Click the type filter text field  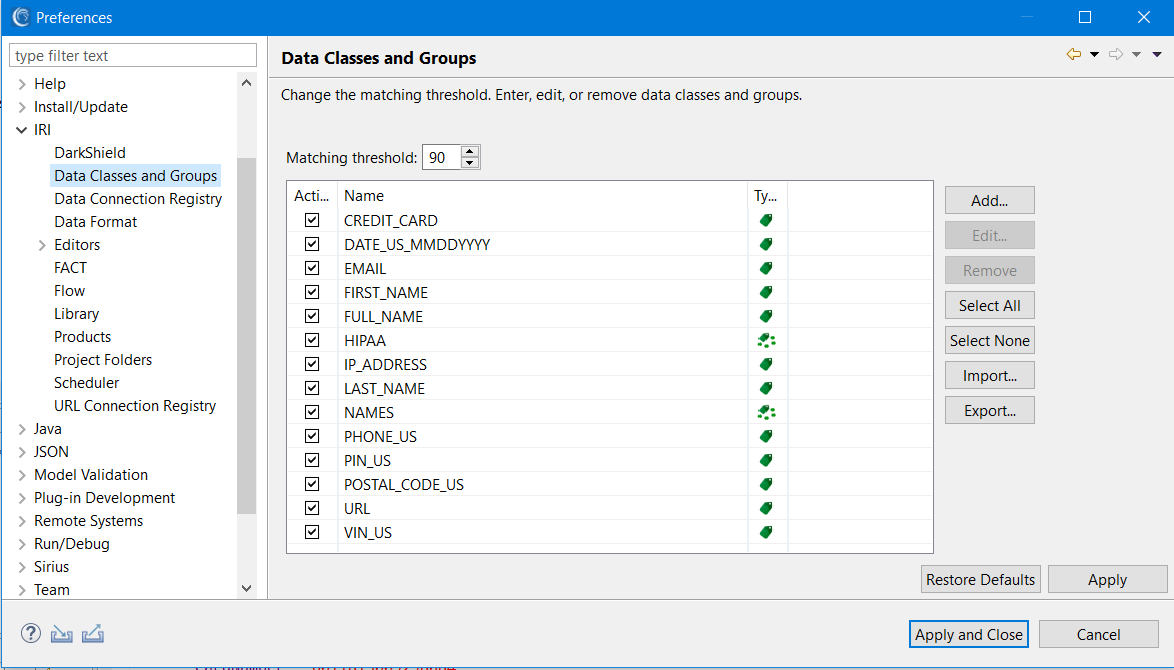[x=133, y=55]
